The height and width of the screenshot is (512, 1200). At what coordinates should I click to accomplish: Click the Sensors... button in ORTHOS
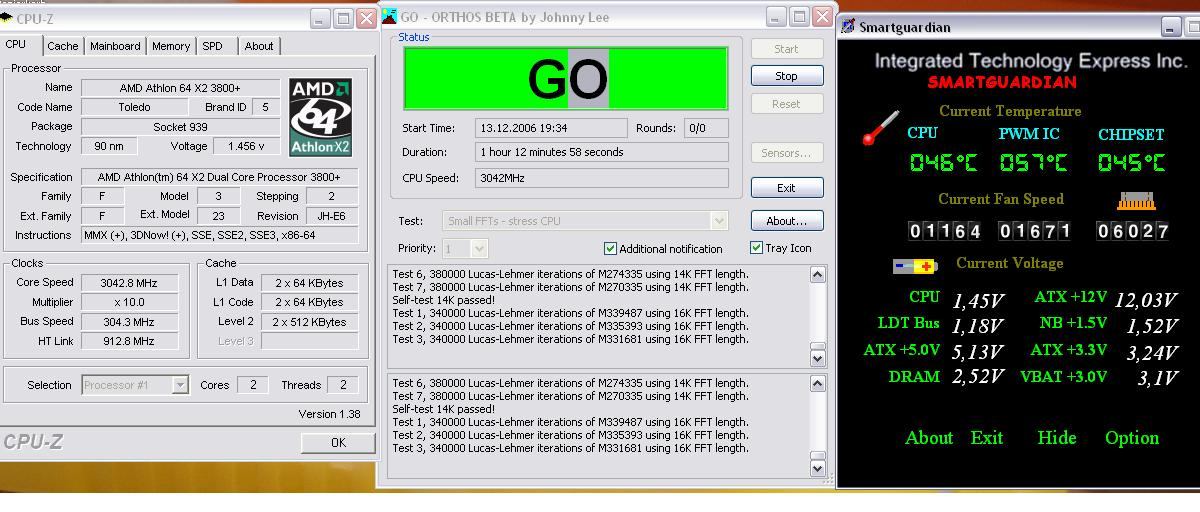pos(787,153)
